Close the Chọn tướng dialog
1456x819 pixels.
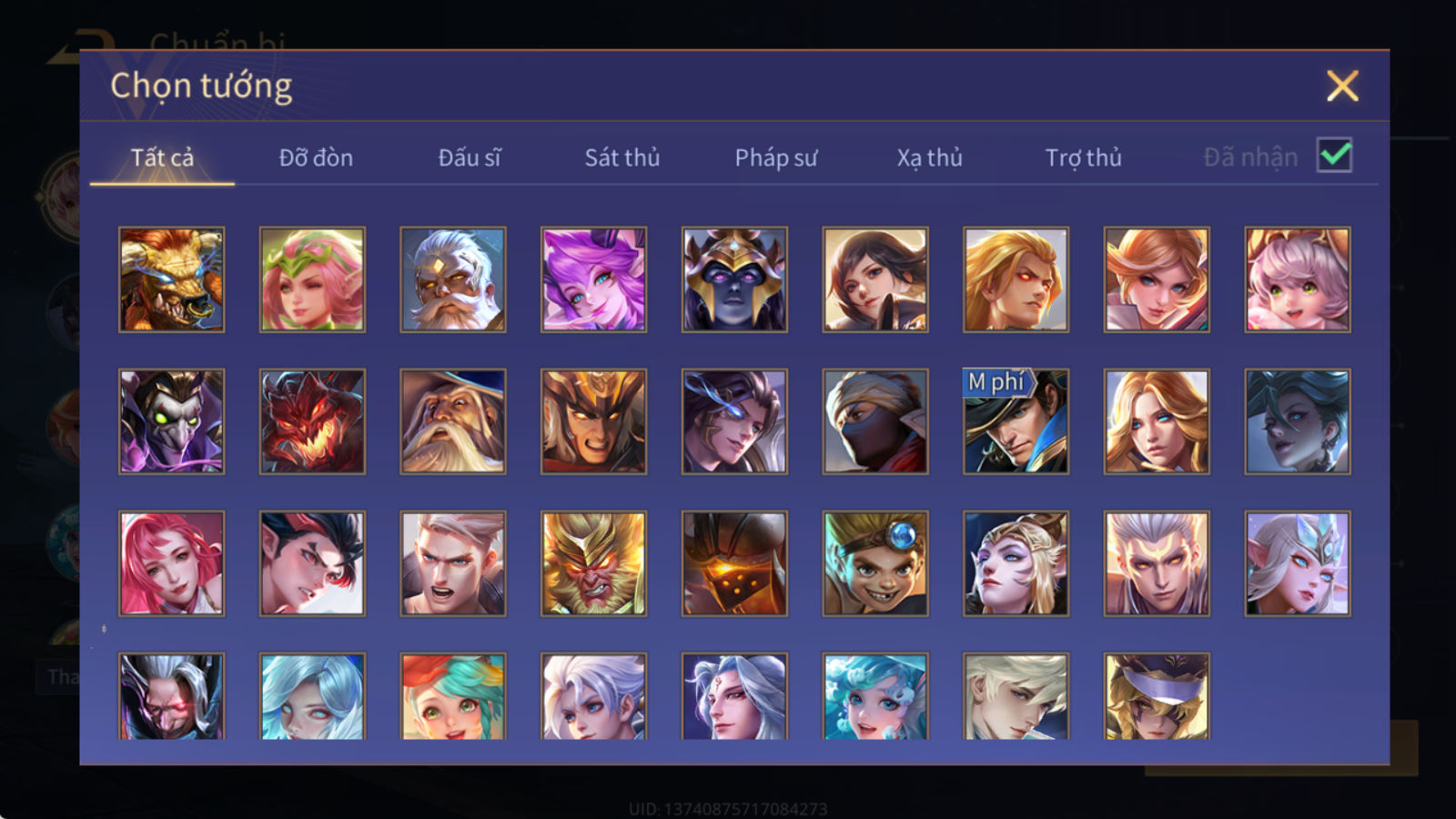[1342, 86]
